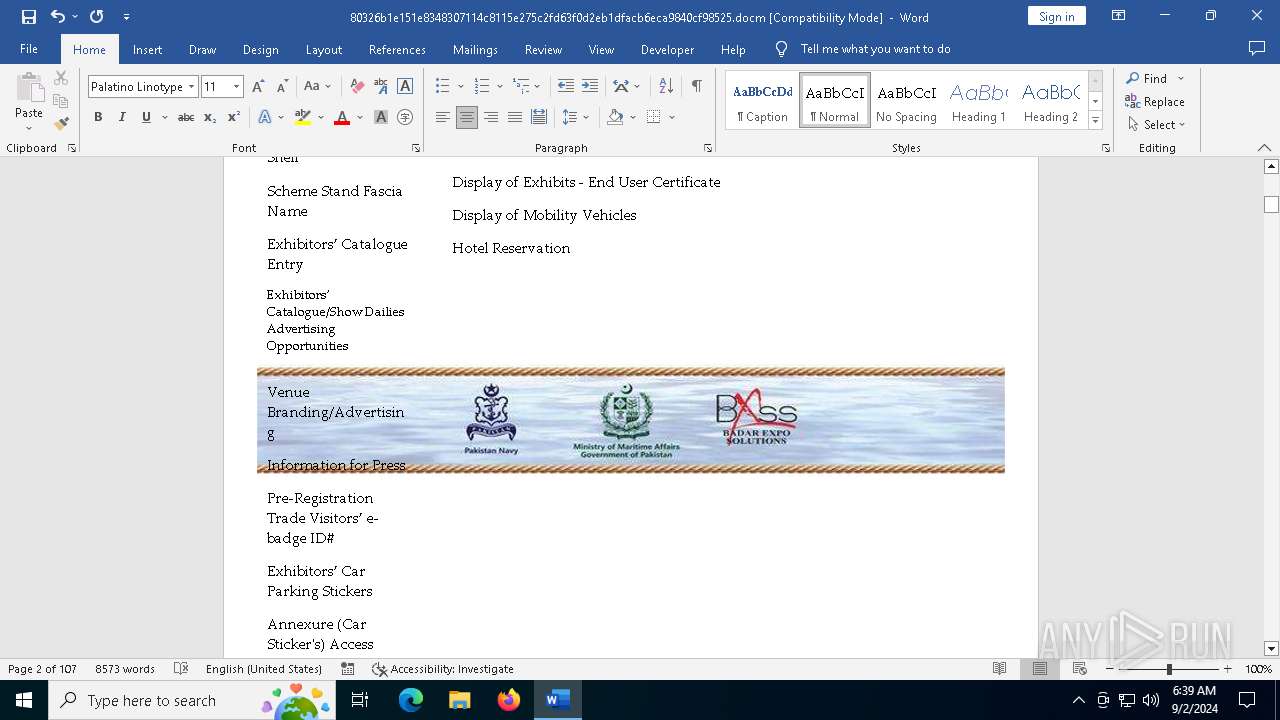The height and width of the screenshot is (720, 1280).
Task: Apply character shading to text
Action: click(x=381, y=117)
